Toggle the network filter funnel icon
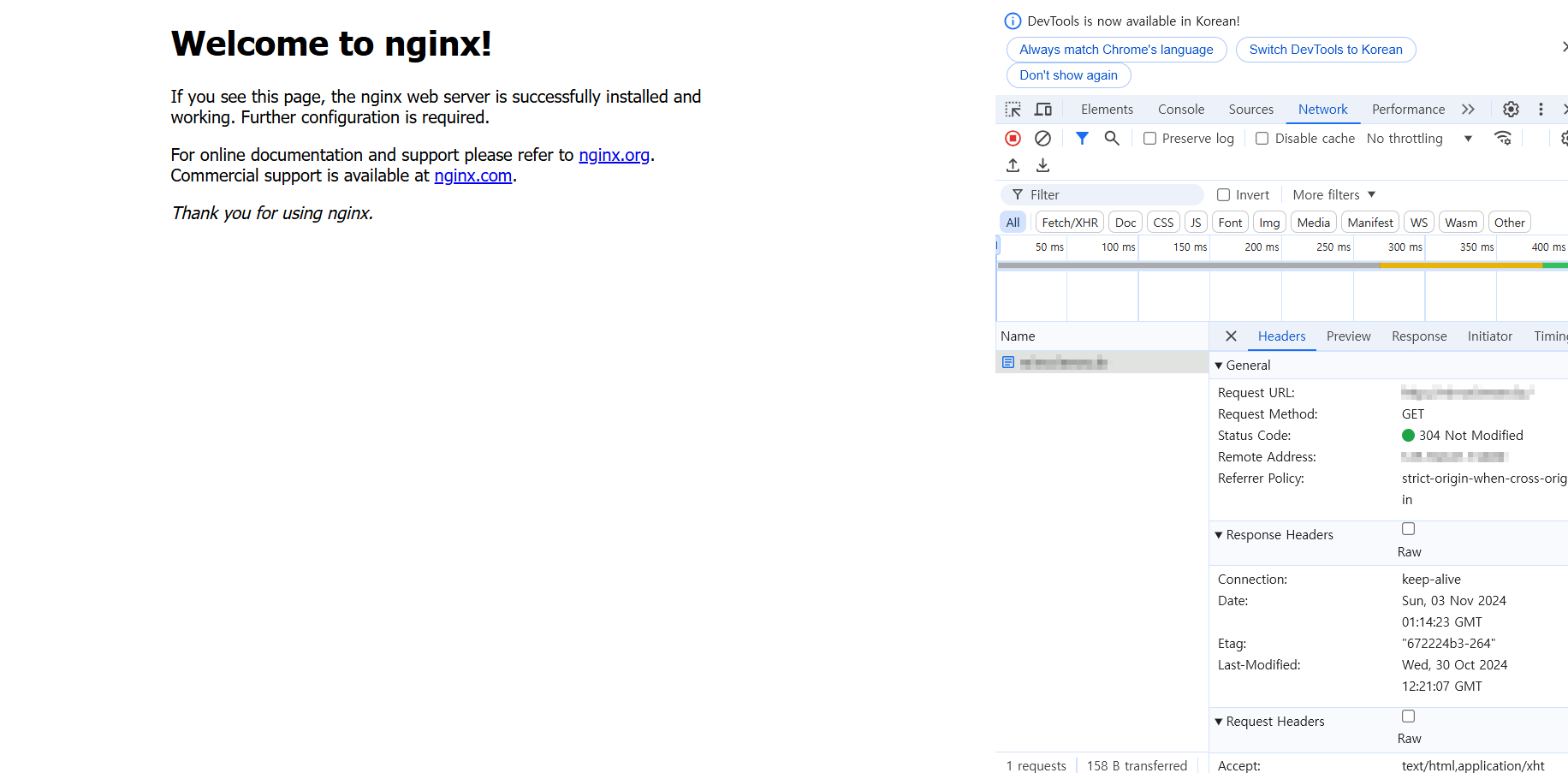Image resolution: width=1568 pixels, height=773 pixels. click(1082, 139)
